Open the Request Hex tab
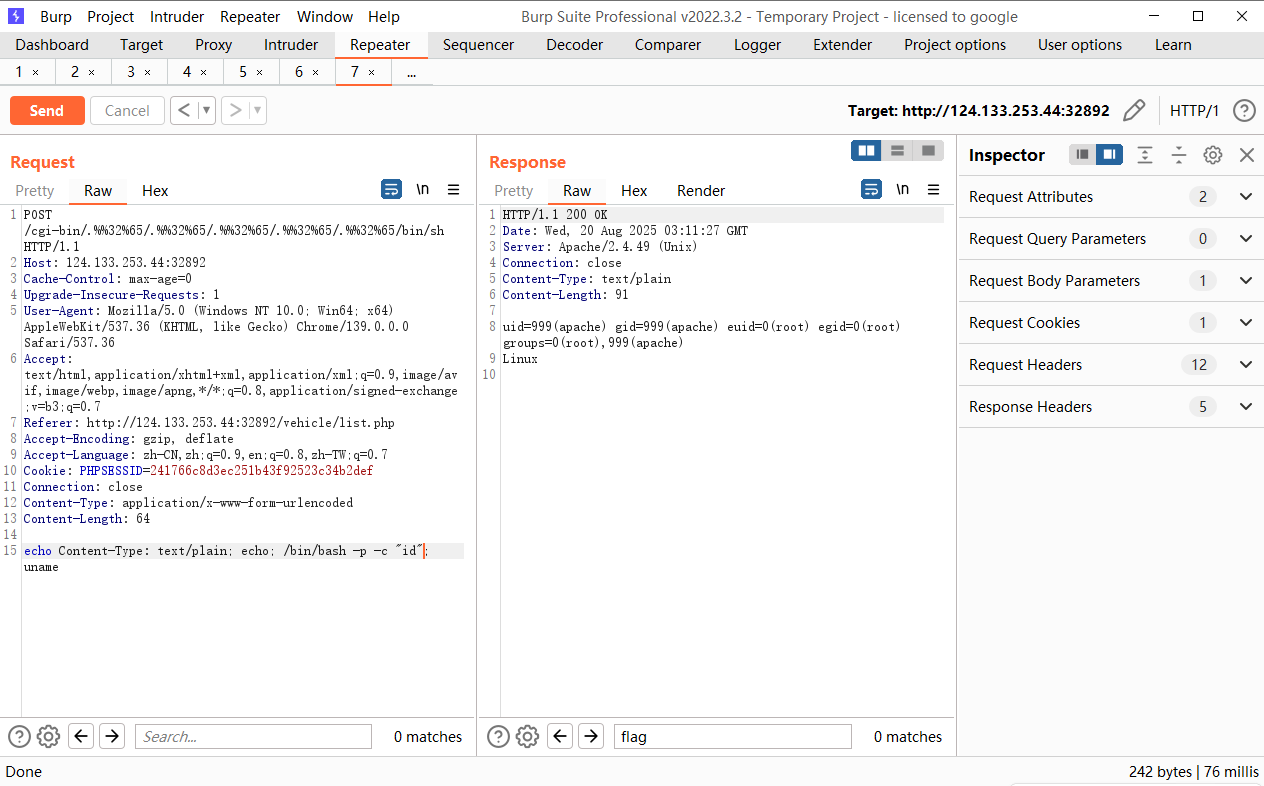Image resolution: width=1264 pixels, height=786 pixels. coord(155,191)
